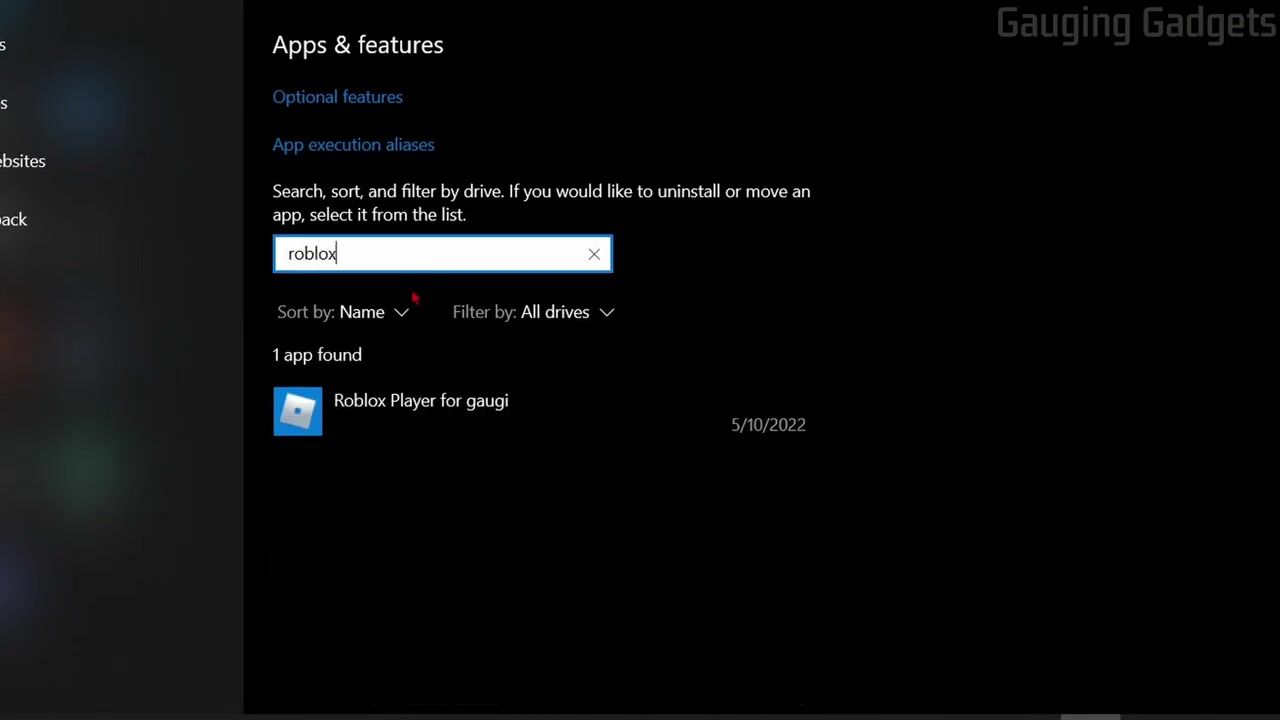Open App execution aliases link
This screenshot has height=720, width=1280.
coord(353,145)
